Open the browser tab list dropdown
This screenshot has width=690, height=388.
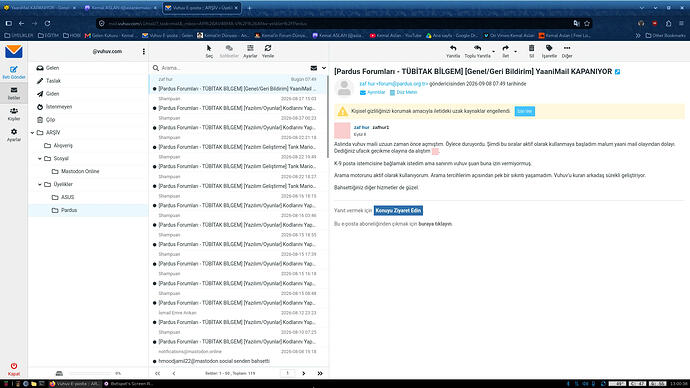tap(641, 8)
